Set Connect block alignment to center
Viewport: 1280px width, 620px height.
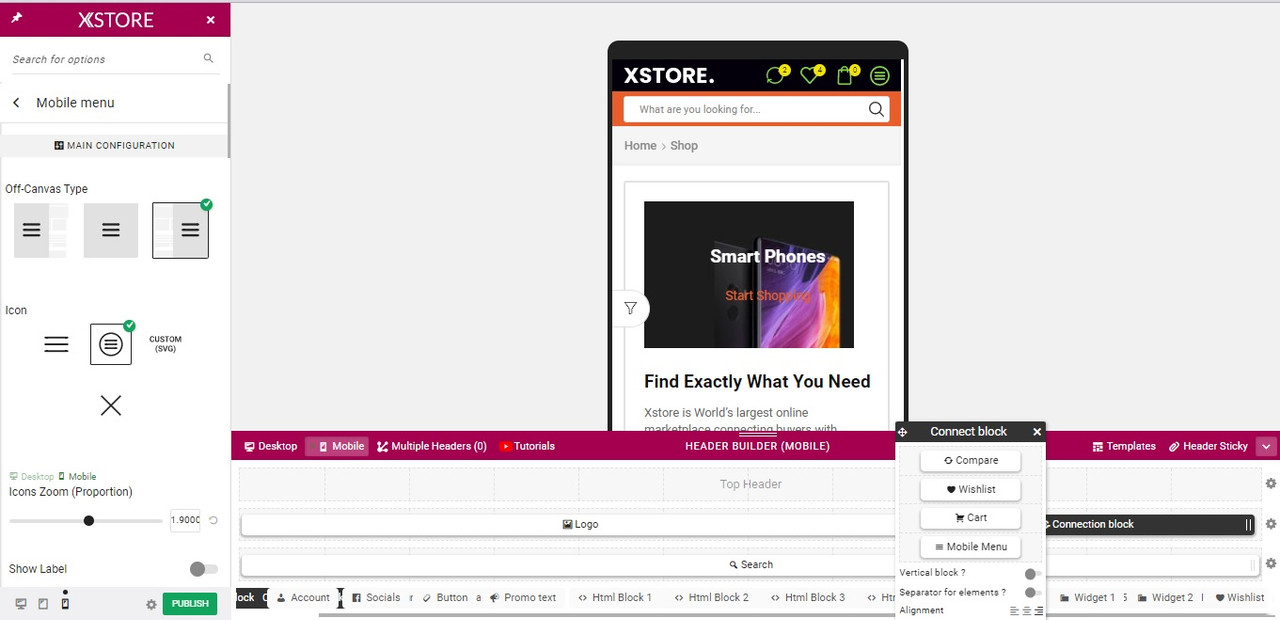(x=1026, y=611)
